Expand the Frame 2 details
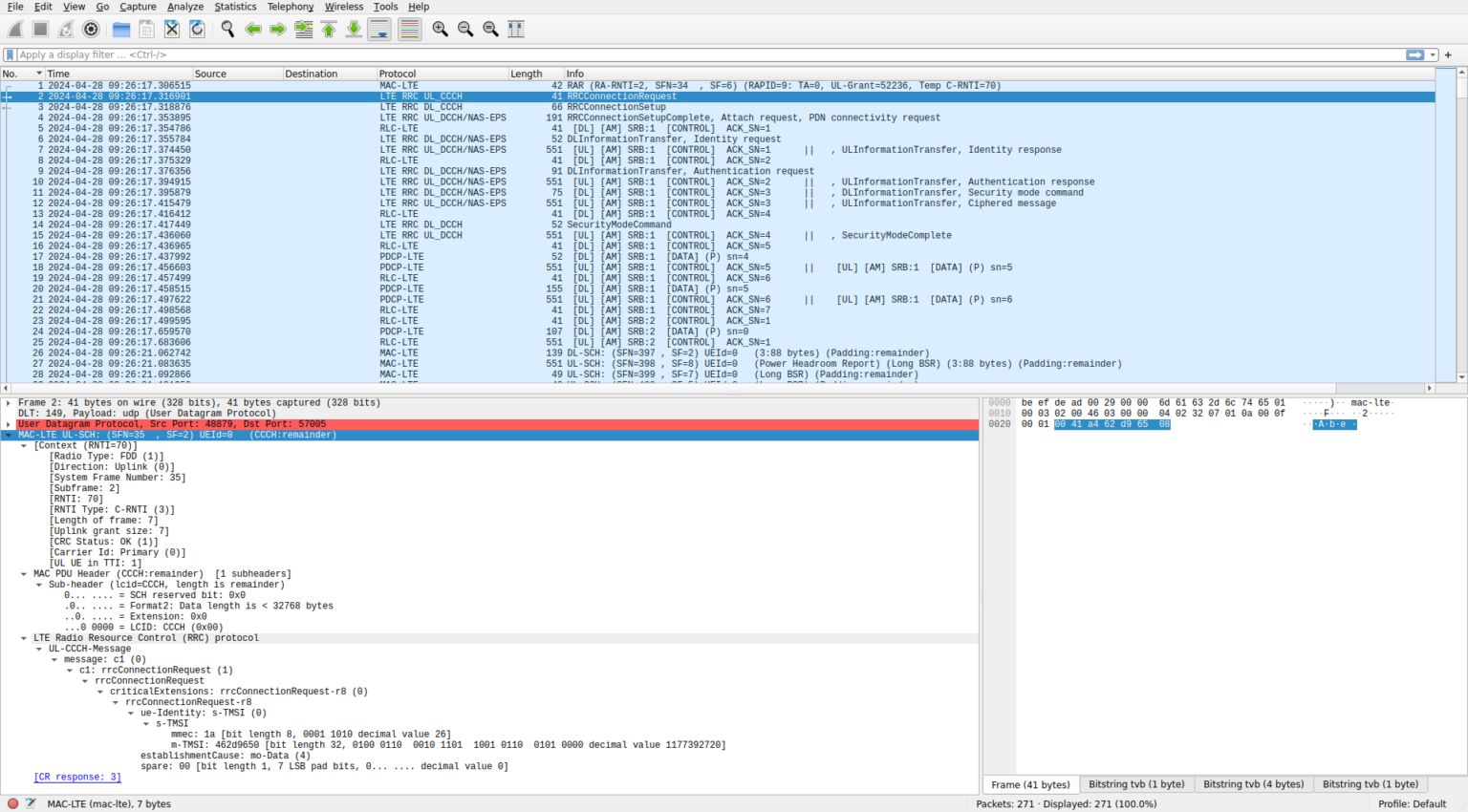Viewport: 1468px width, 812px height. pyautogui.click(x=8, y=402)
